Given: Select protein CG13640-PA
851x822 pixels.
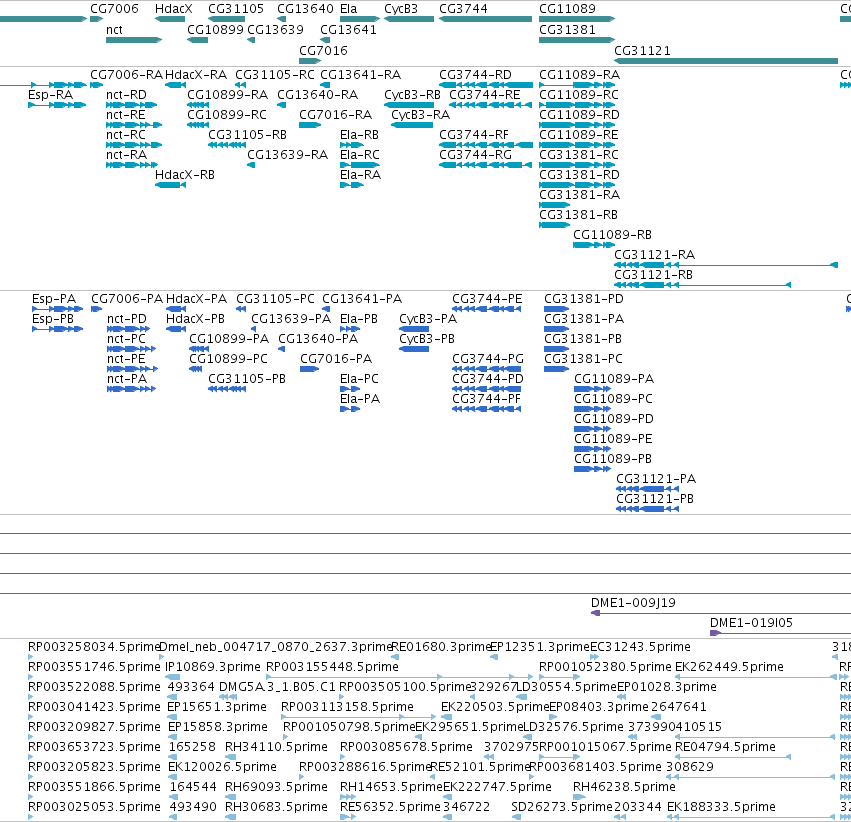Looking at the screenshot, I should pos(318,339).
